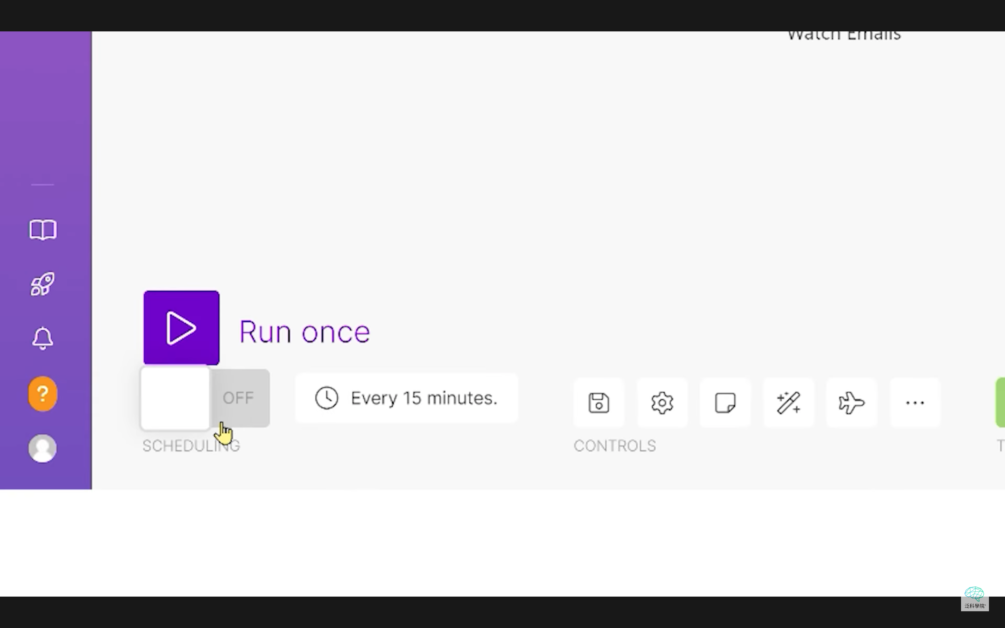Select the Watch Emails module label

click(843, 35)
